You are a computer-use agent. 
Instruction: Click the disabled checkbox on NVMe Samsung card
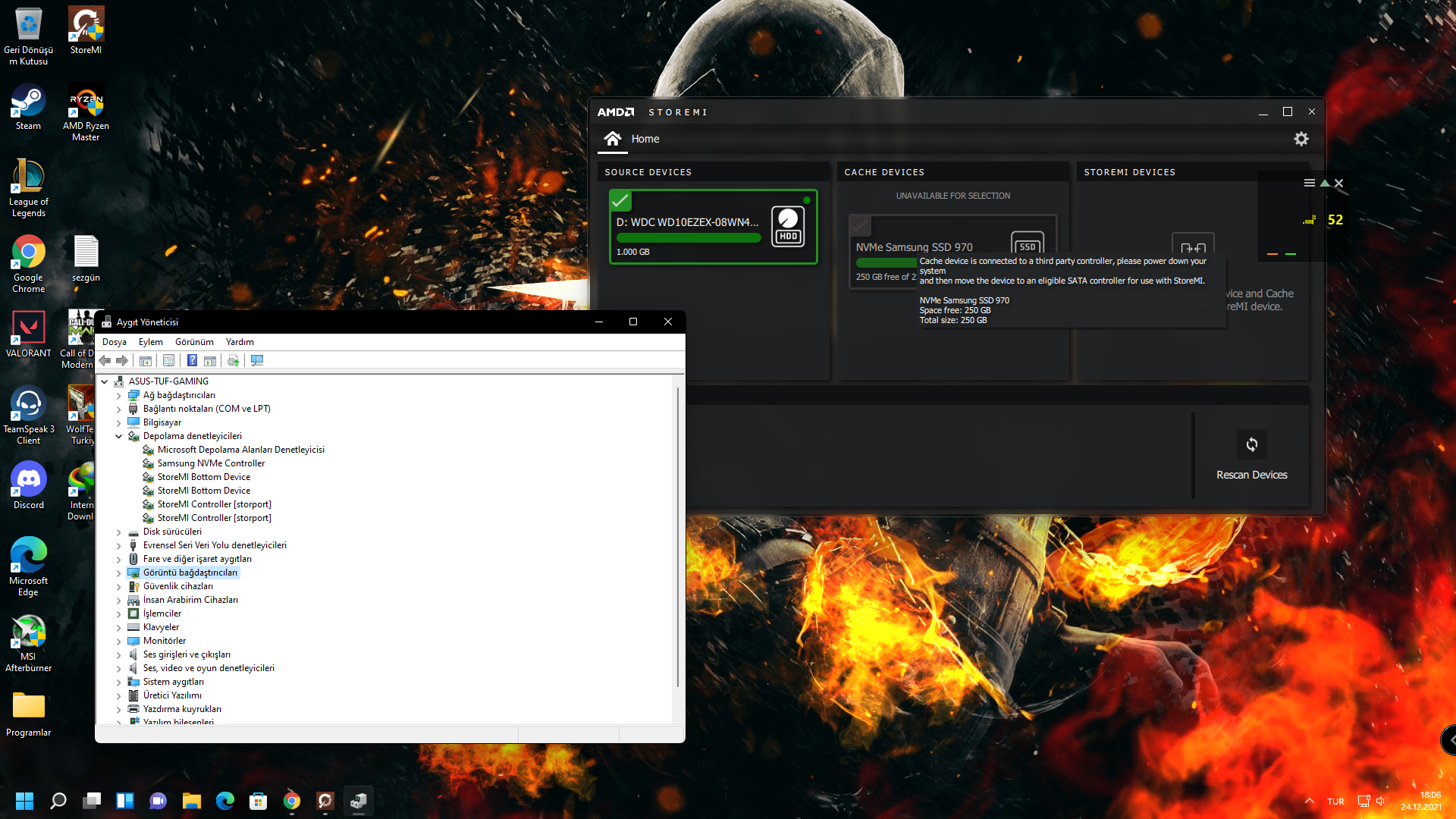pos(860,225)
